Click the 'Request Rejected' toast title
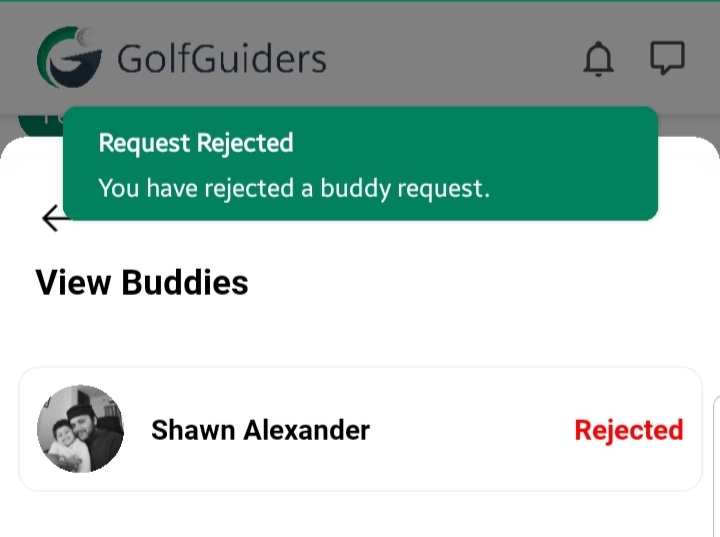The image size is (720, 537). [x=196, y=143]
